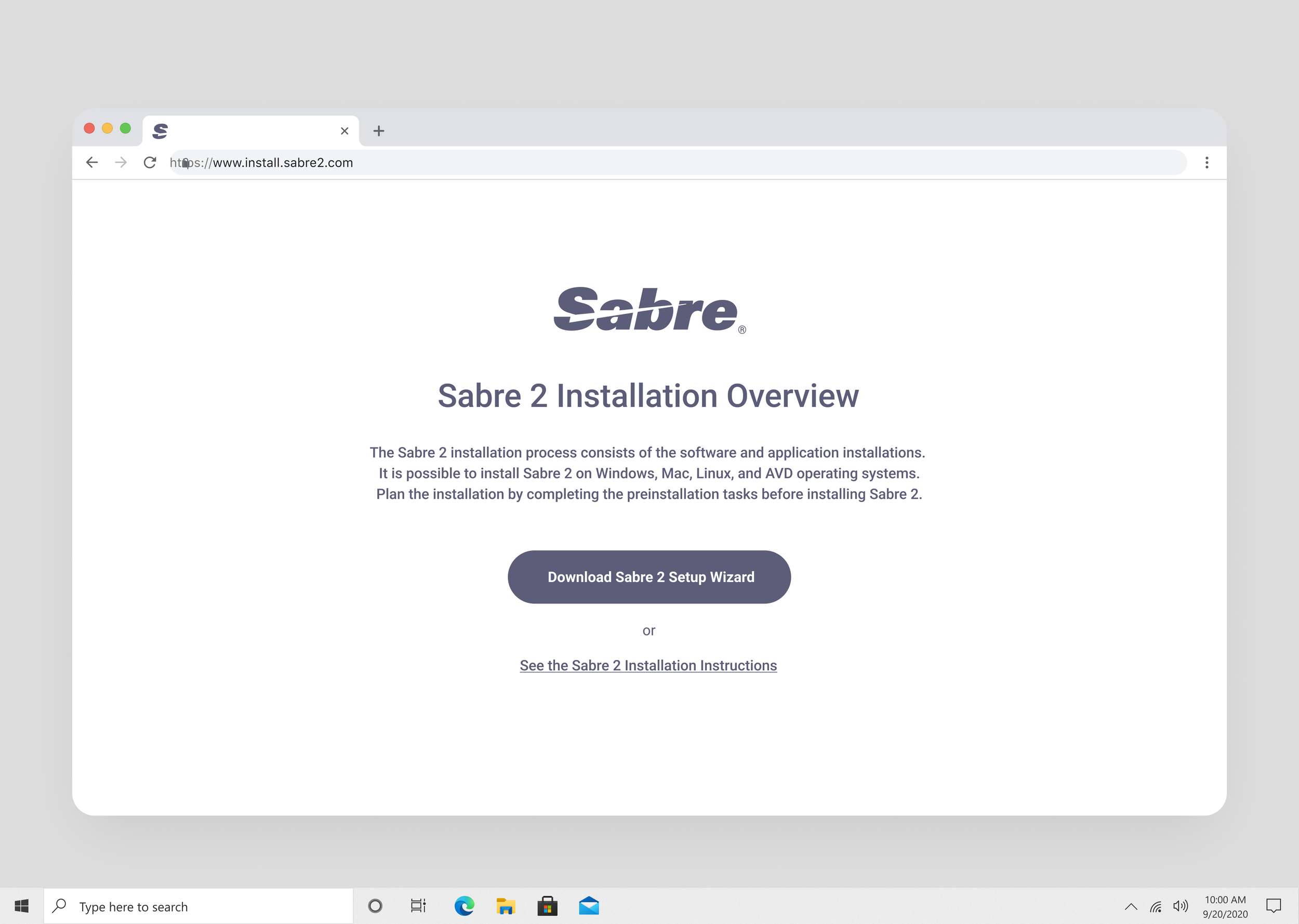This screenshot has height=924, width=1299.
Task: Open a new tab with plus icon
Action: [x=379, y=131]
